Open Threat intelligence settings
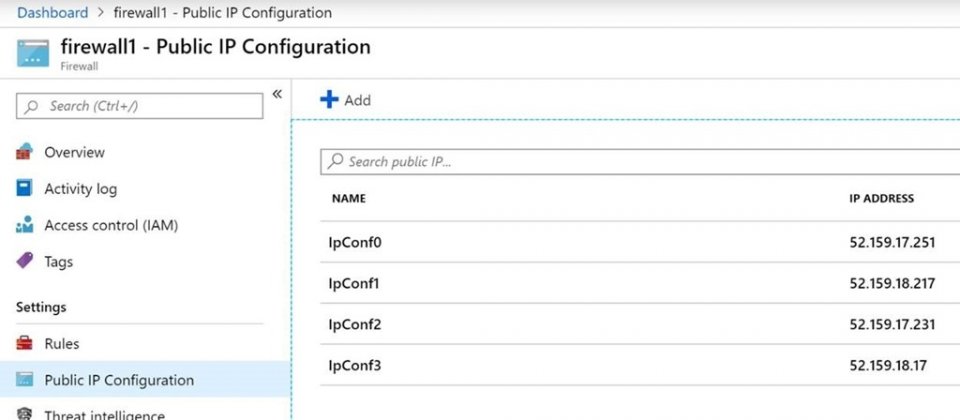The width and height of the screenshot is (960, 420). 104,415
